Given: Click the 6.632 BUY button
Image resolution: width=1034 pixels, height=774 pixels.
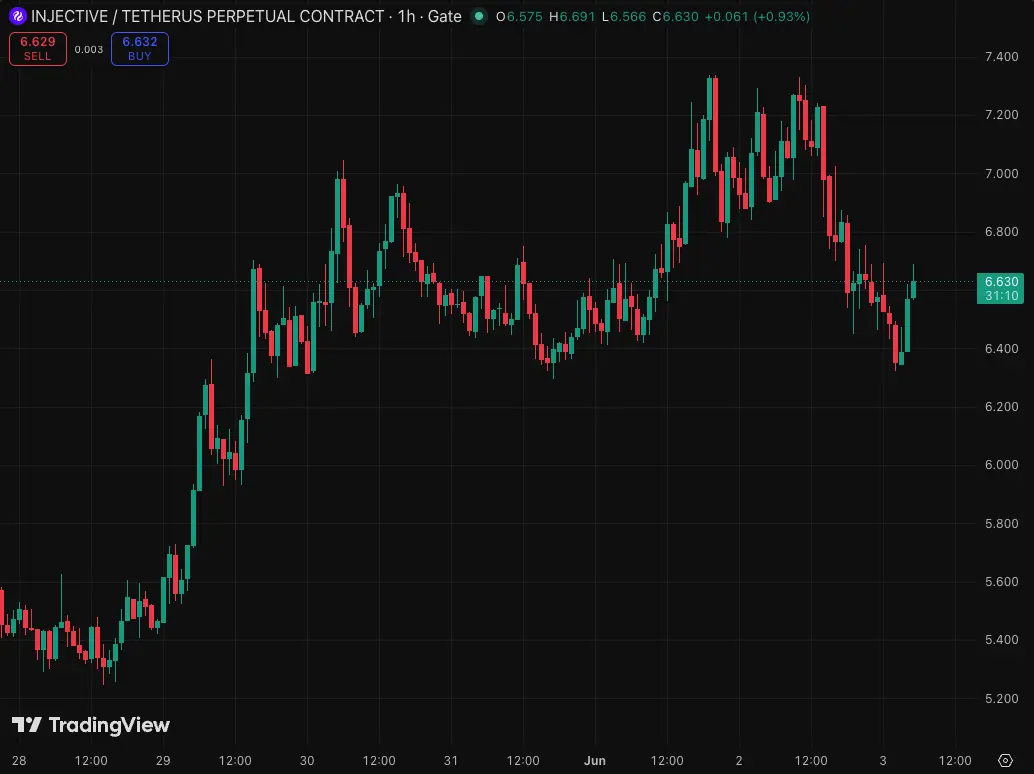Looking at the screenshot, I should tap(140, 49).
